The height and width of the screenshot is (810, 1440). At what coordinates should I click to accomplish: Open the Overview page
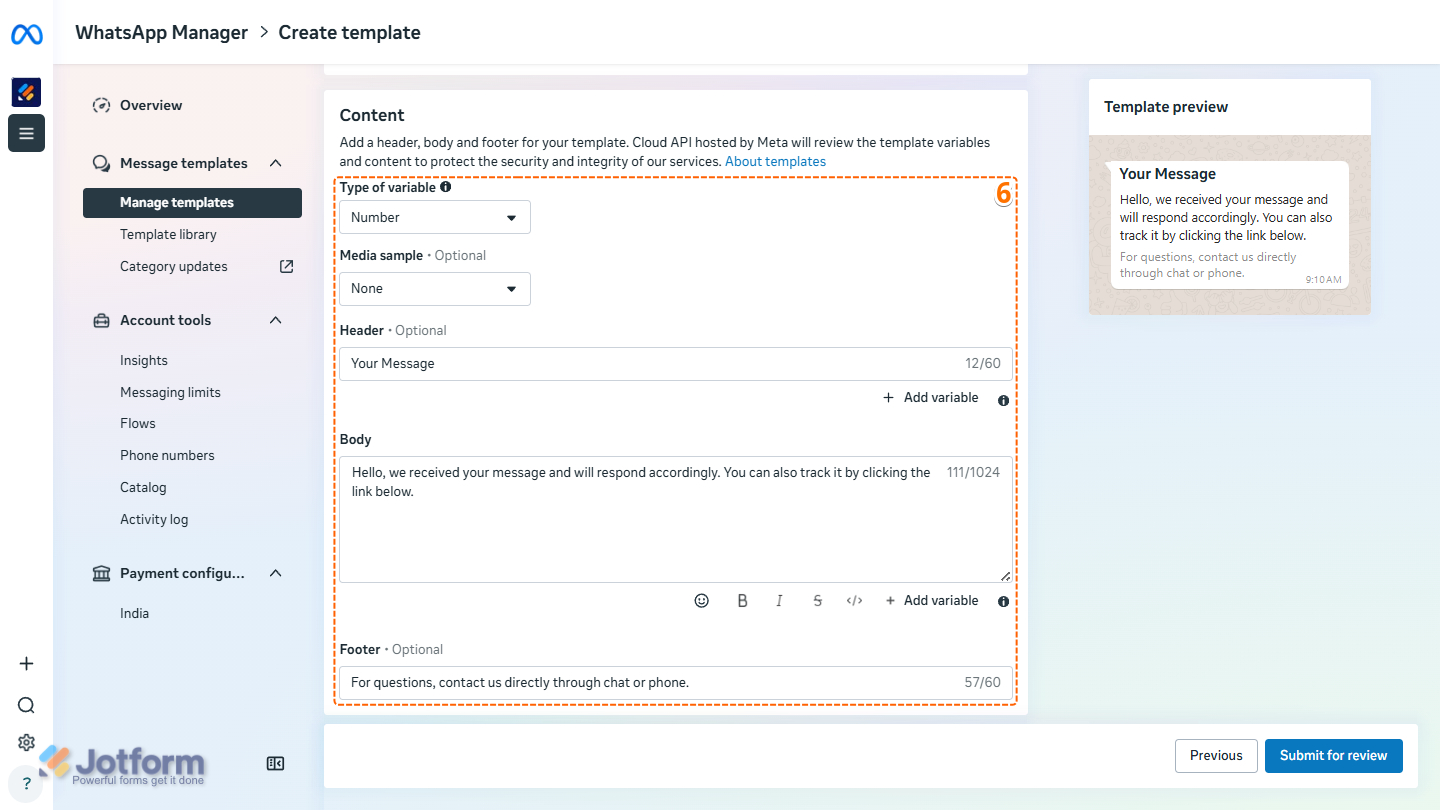pyautogui.click(x=151, y=105)
